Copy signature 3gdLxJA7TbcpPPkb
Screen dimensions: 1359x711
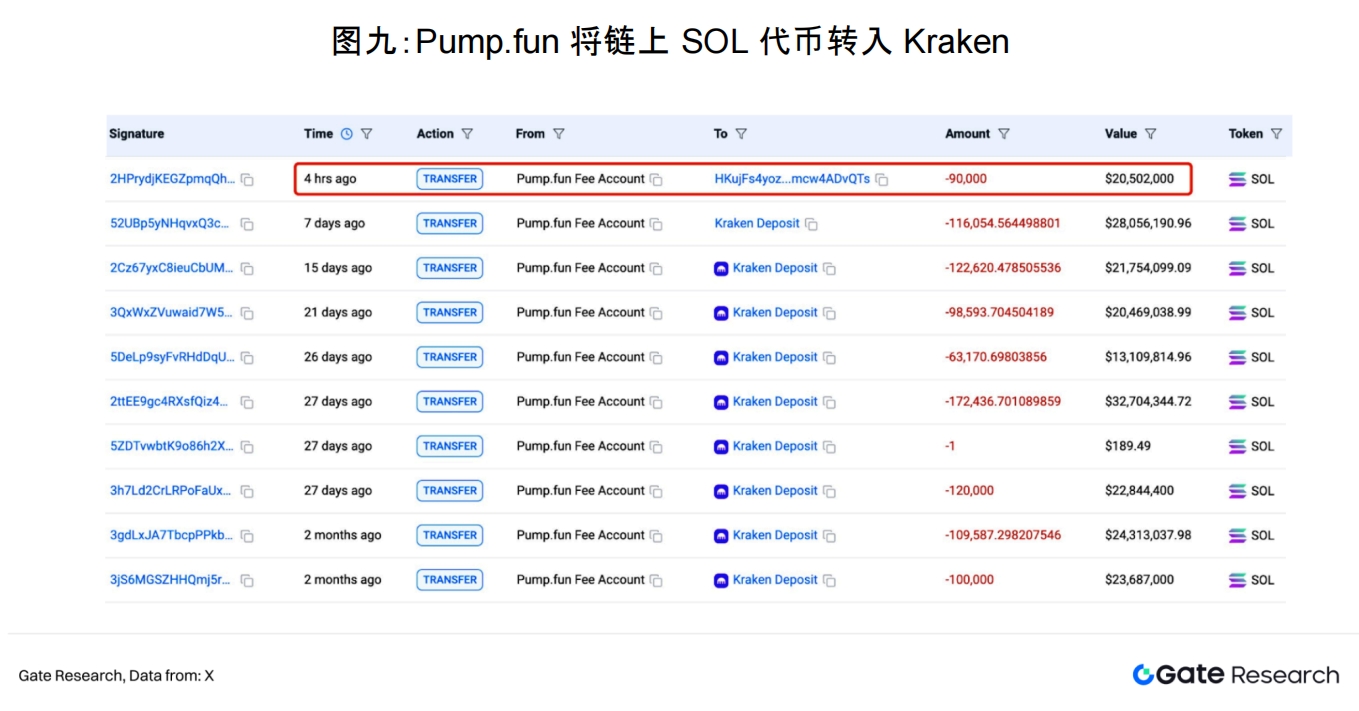tap(247, 536)
